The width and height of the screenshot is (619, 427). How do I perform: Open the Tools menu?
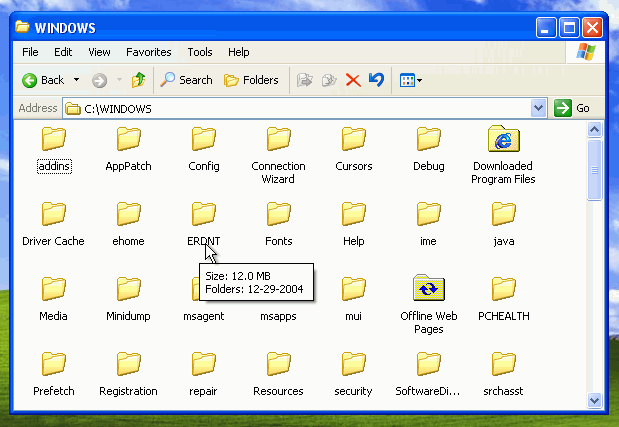200,52
